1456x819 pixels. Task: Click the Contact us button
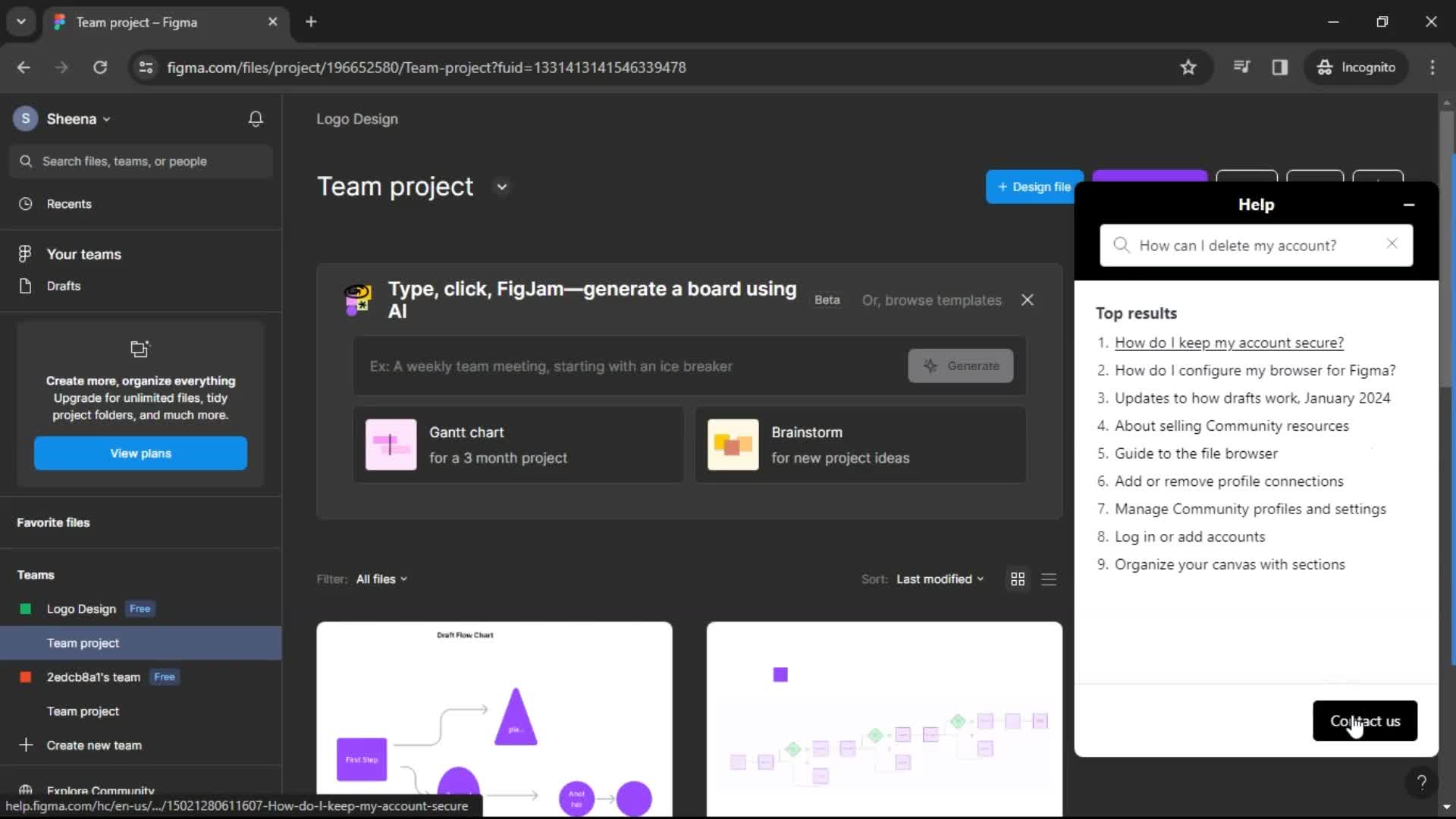pos(1364,721)
